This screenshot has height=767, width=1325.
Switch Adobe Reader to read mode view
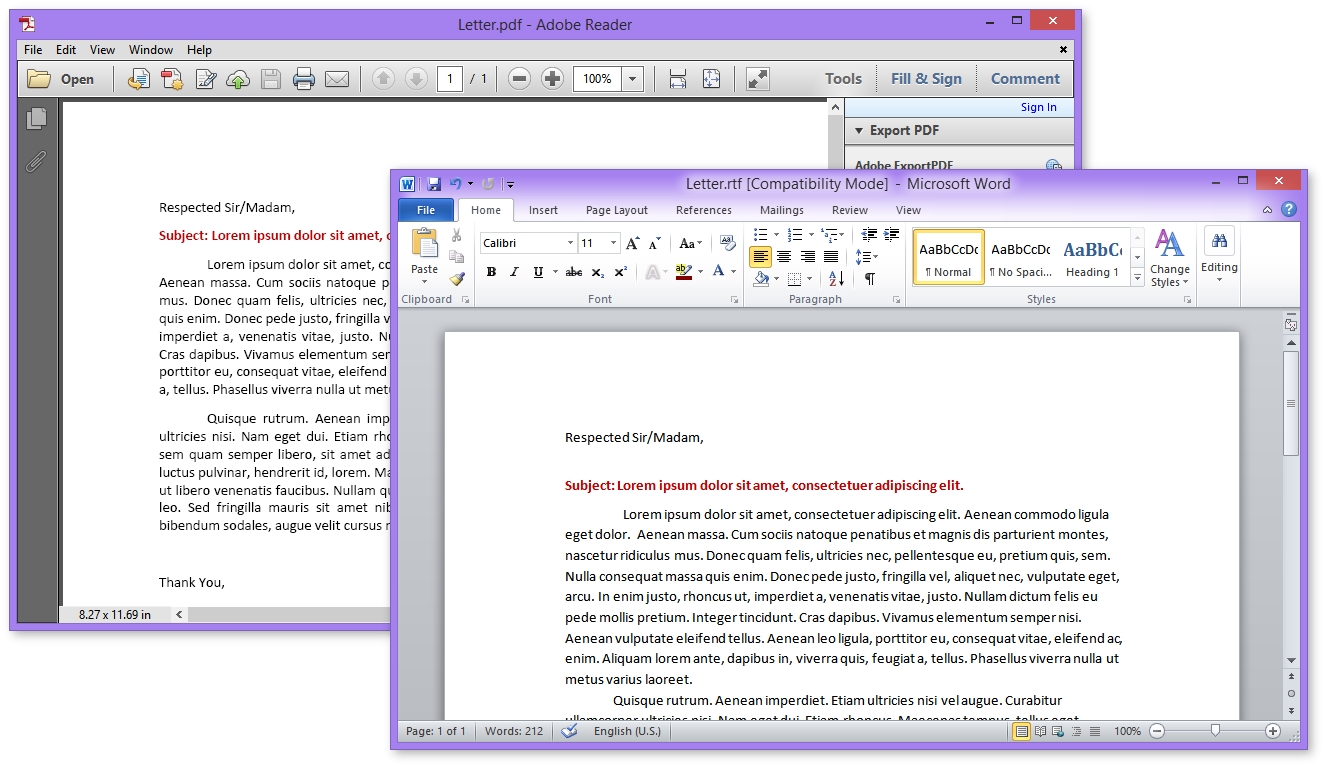(x=758, y=79)
